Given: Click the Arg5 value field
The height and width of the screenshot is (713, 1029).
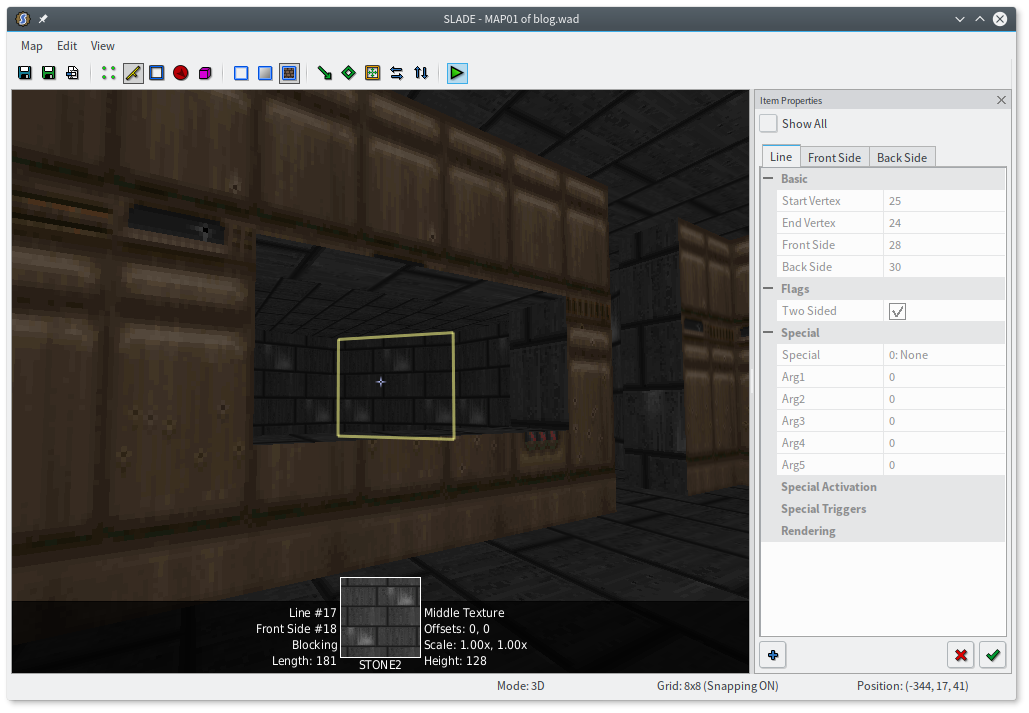Looking at the screenshot, I should [944, 465].
